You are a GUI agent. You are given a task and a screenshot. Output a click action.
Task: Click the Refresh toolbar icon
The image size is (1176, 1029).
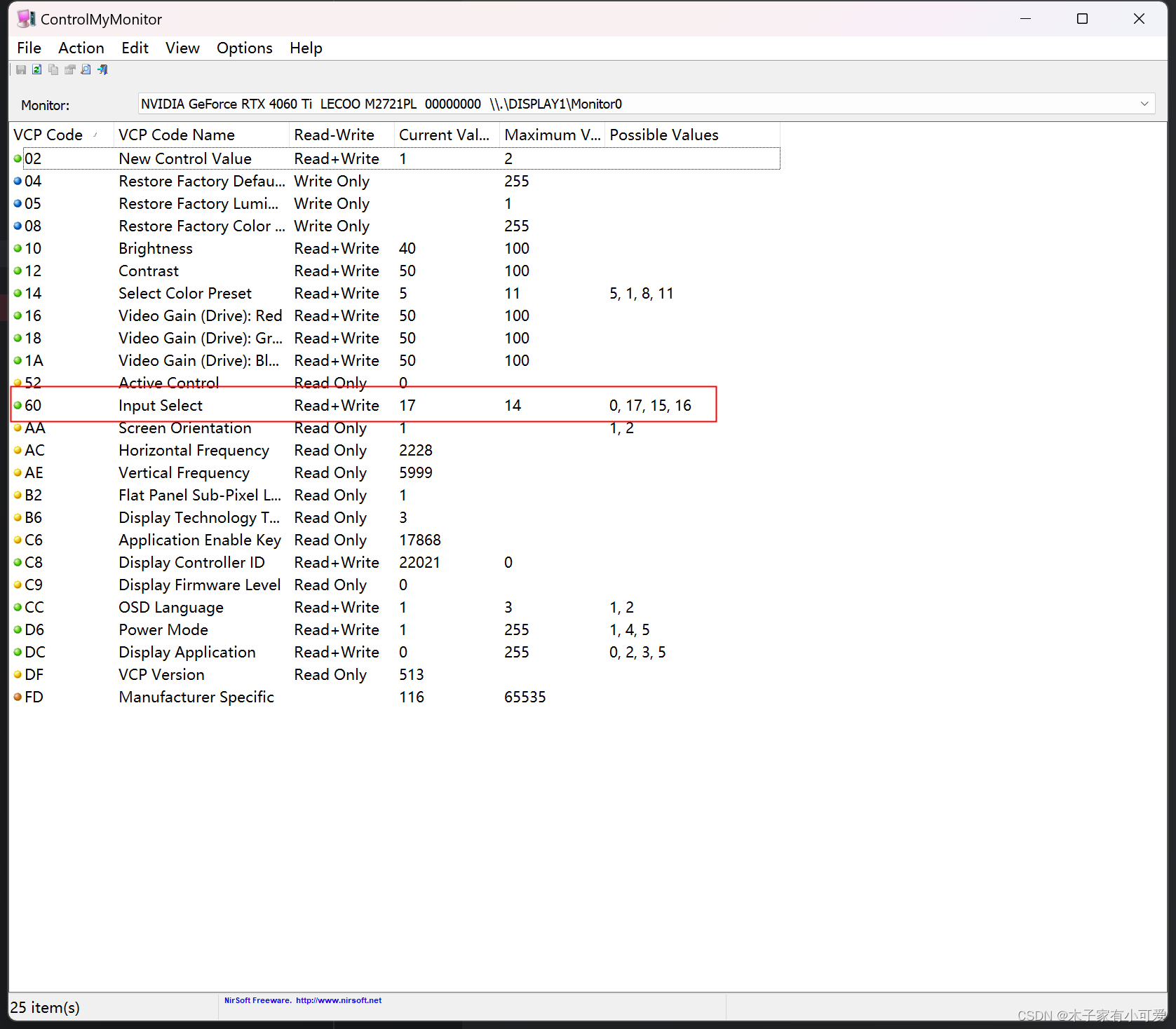[x=36, y=69]
